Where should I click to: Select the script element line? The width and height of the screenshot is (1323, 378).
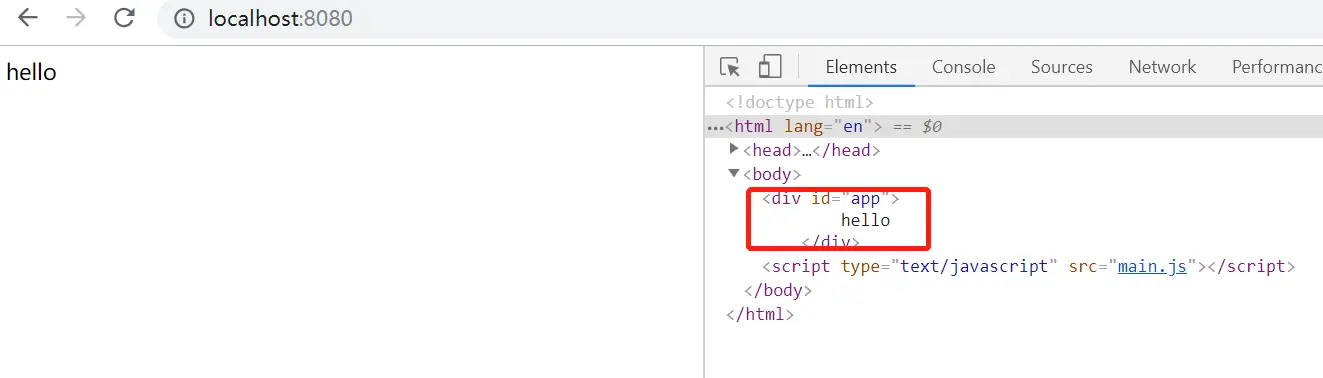click(1029, 266)
